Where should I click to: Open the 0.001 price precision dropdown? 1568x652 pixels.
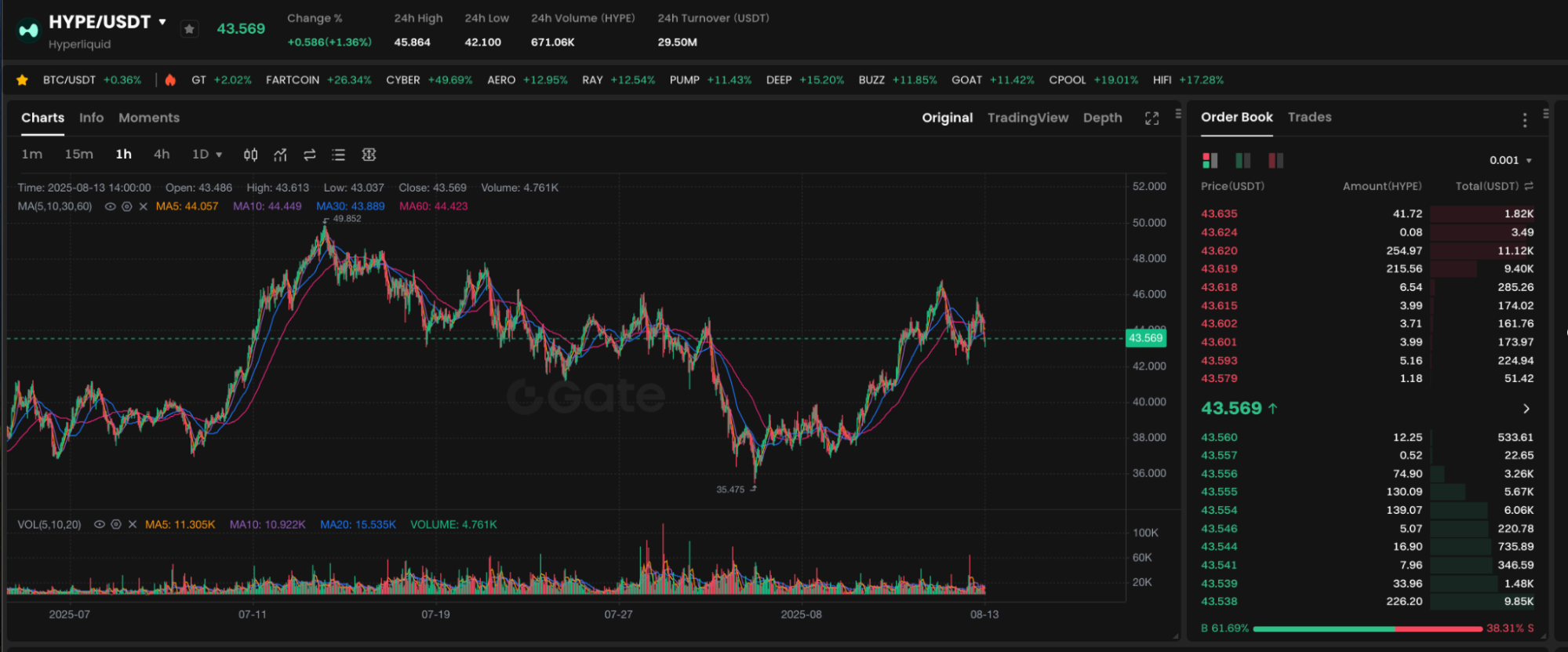(x=1511, y=160)
